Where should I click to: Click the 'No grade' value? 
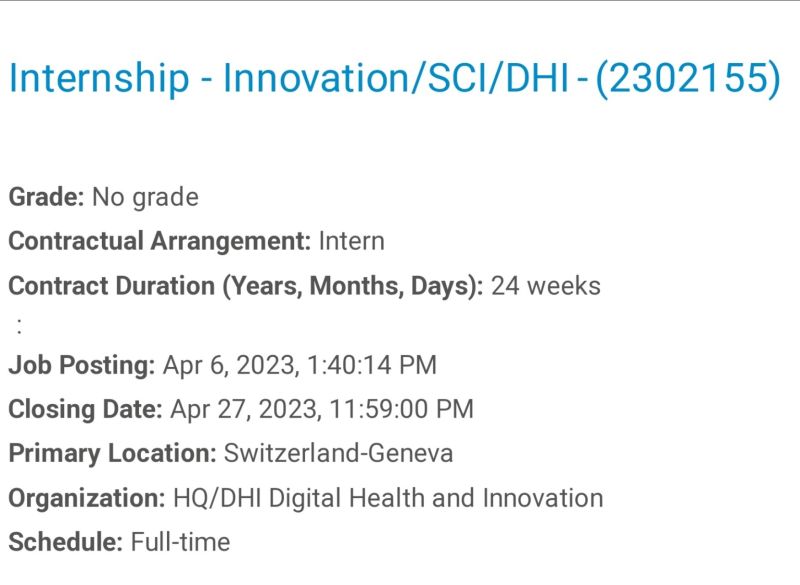point(145,197)
